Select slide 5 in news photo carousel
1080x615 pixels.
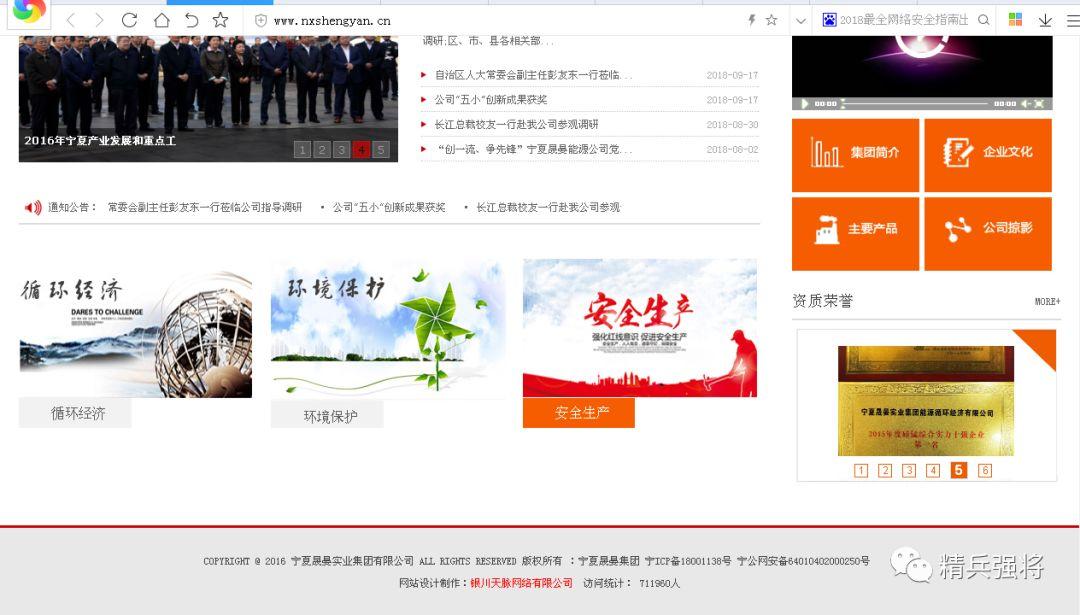click(381, 149)
